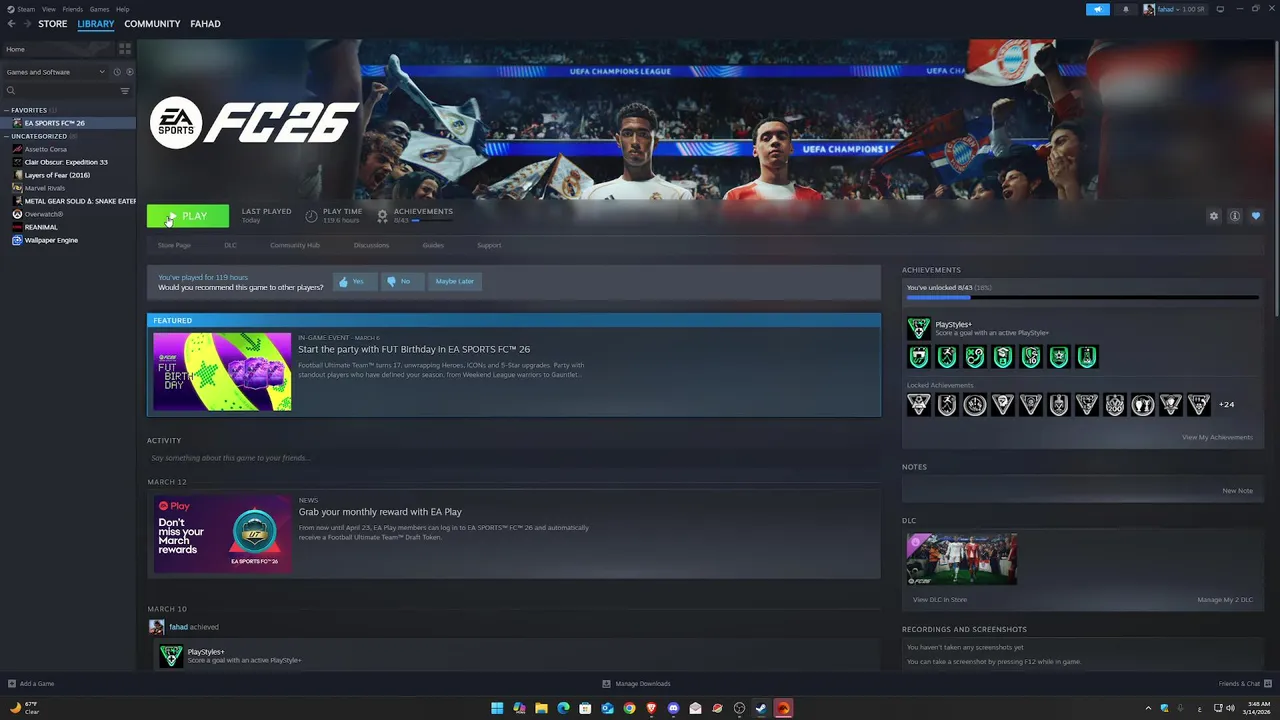Show game info via the info icon
Viewport: 1280px width, 720px height.
[x=1235, y=216]
